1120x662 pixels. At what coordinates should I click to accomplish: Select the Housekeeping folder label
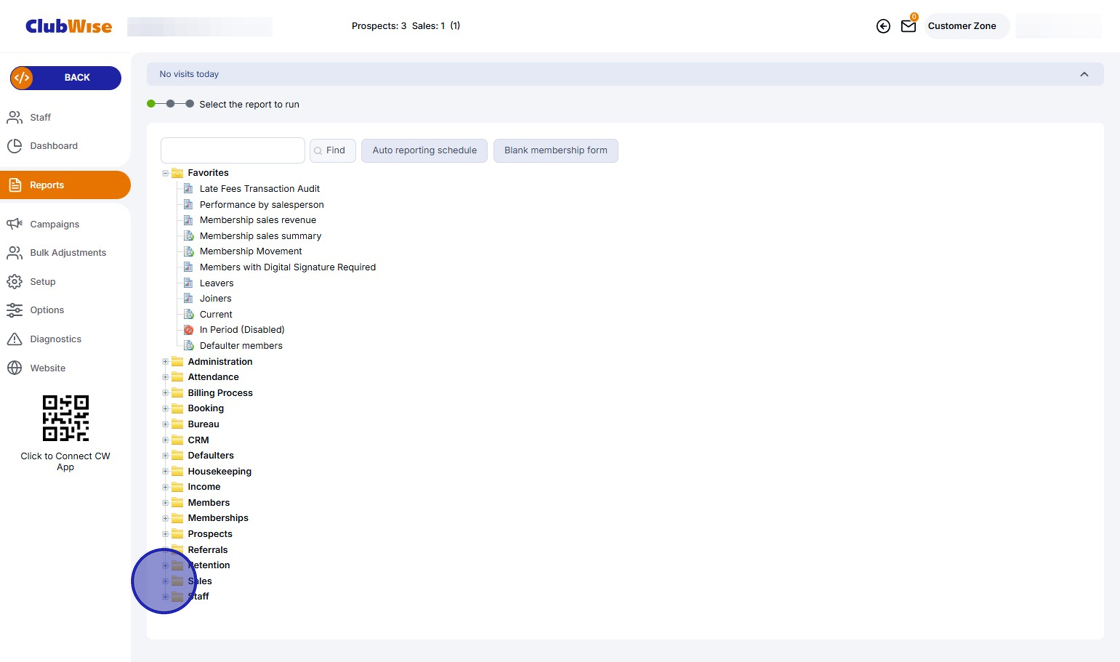[x=219, y=471]
